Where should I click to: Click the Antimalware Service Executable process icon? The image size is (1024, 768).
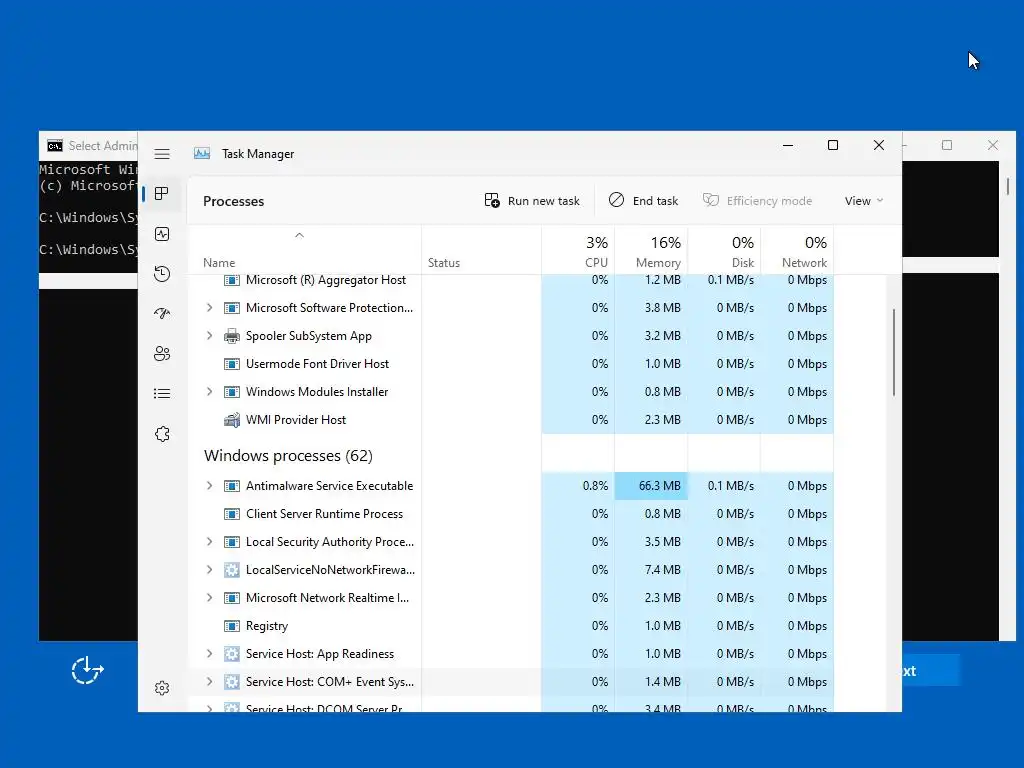pyautogui.click(x=232, y=486)
